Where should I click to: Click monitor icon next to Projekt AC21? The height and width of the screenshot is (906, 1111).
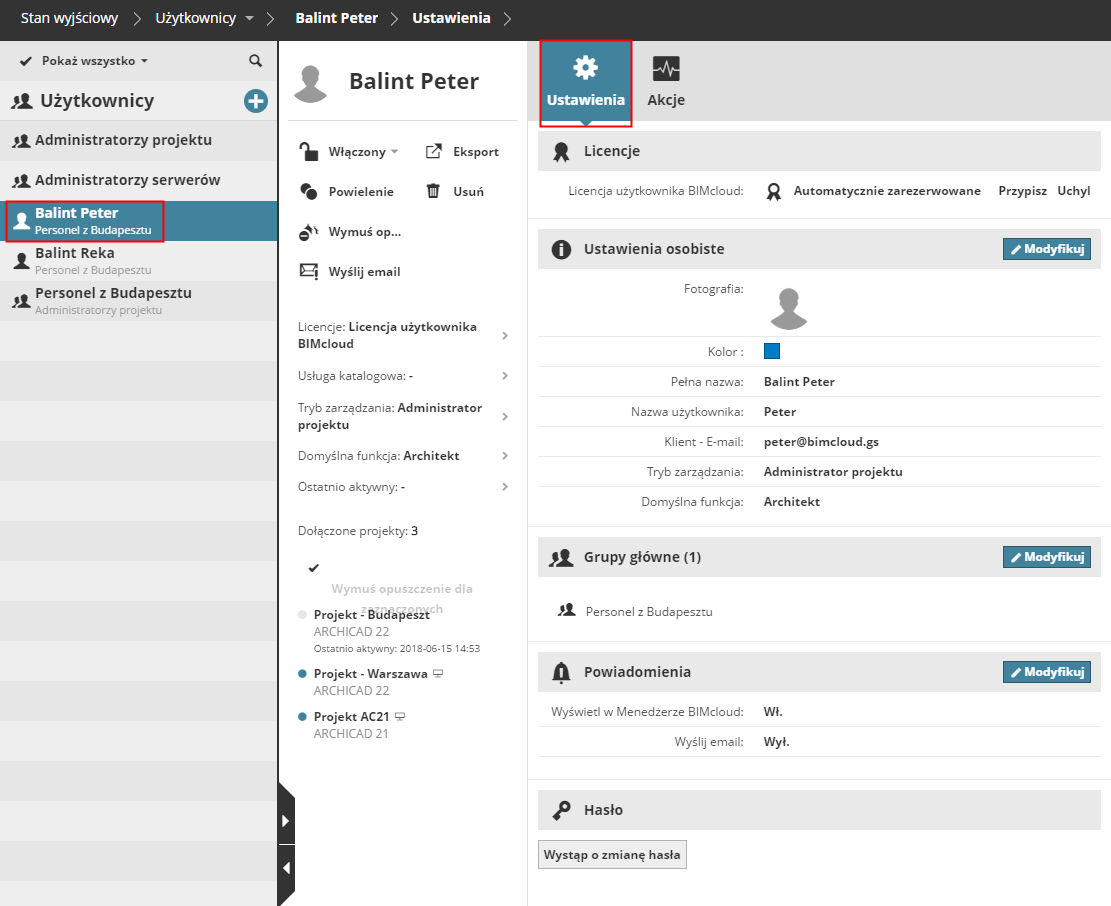click(x=400, y=717)
